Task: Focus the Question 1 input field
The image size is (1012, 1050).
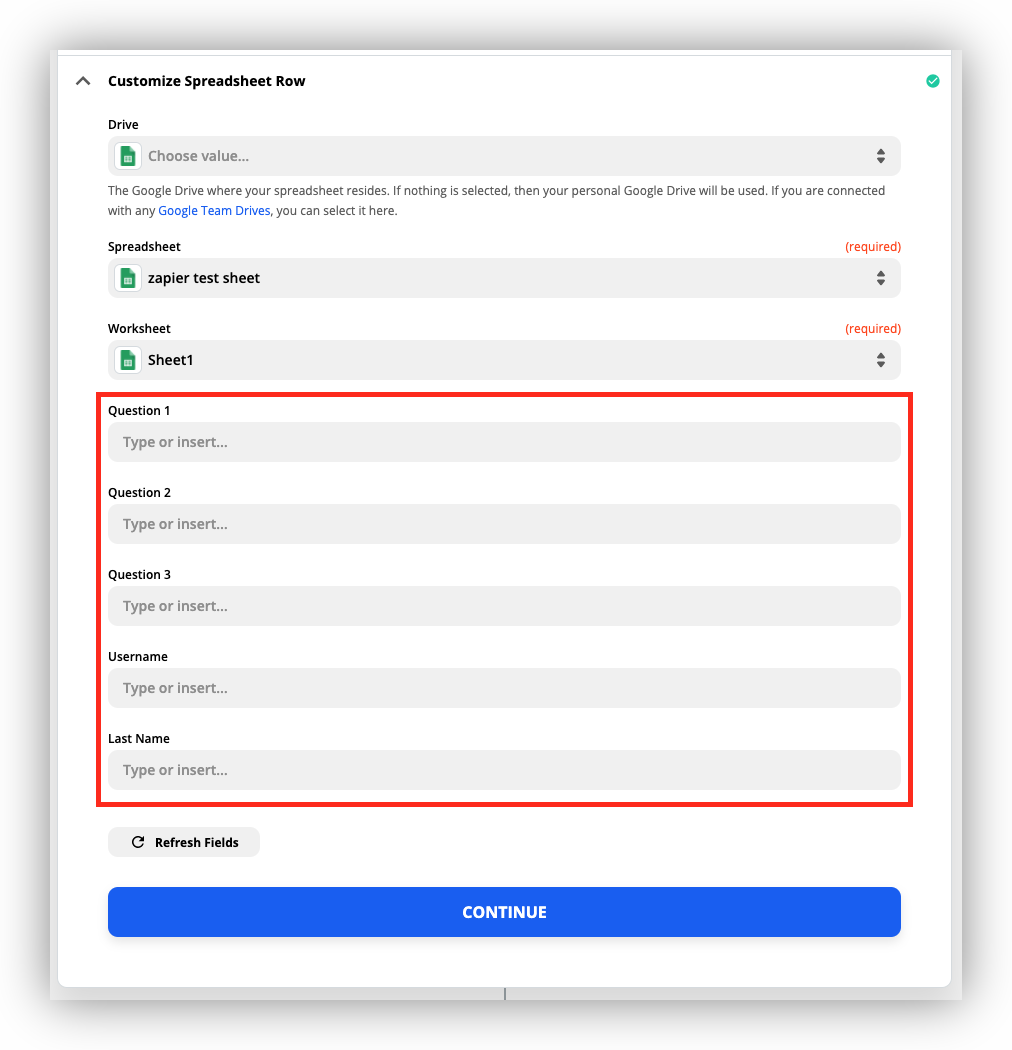Action: pyautogui.click(x=504, y=442)
